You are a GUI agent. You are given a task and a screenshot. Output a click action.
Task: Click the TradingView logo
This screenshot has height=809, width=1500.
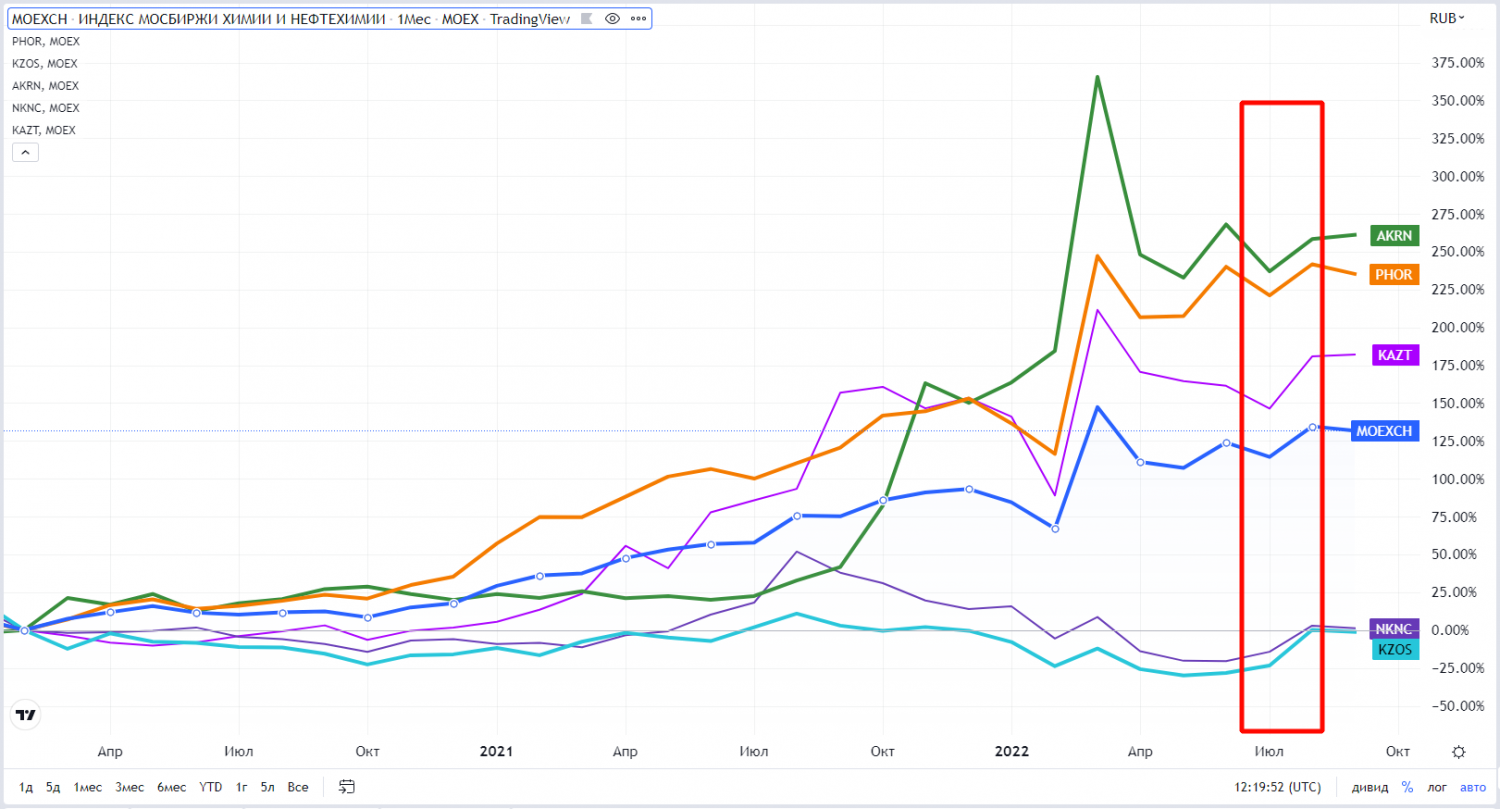coord(26,715)
